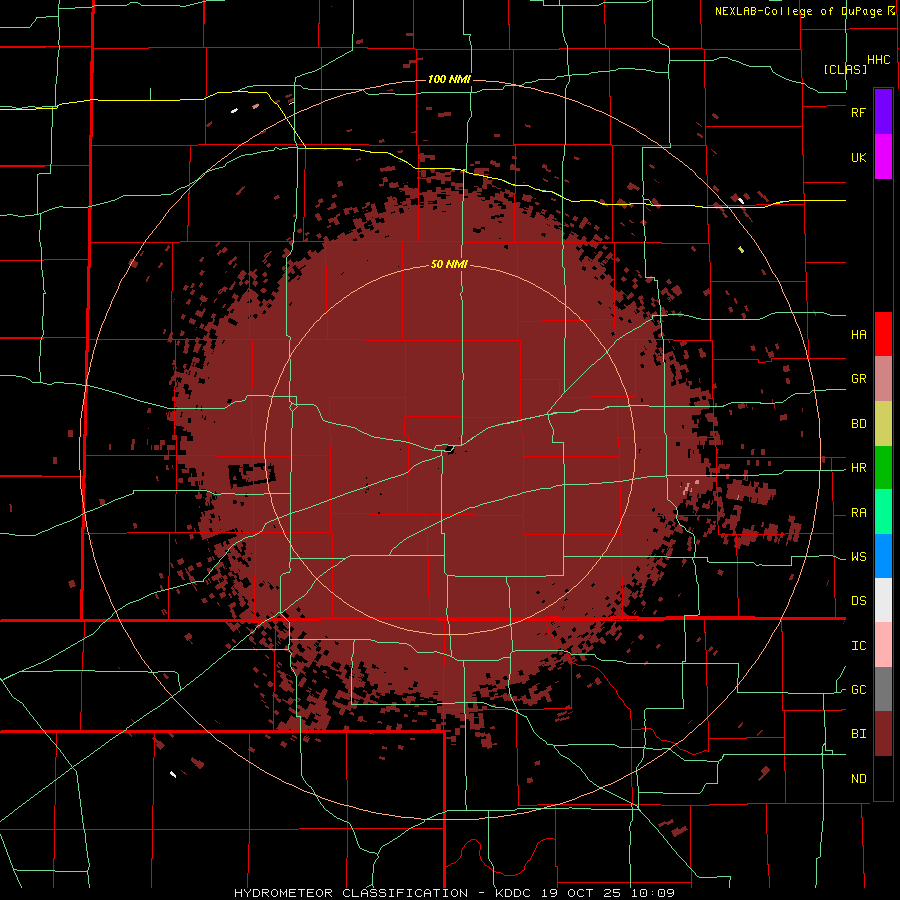Viewport: 900px width, 900px height.
Task: Click the '10:09' timestamp text
Action: tap(655, 893)
